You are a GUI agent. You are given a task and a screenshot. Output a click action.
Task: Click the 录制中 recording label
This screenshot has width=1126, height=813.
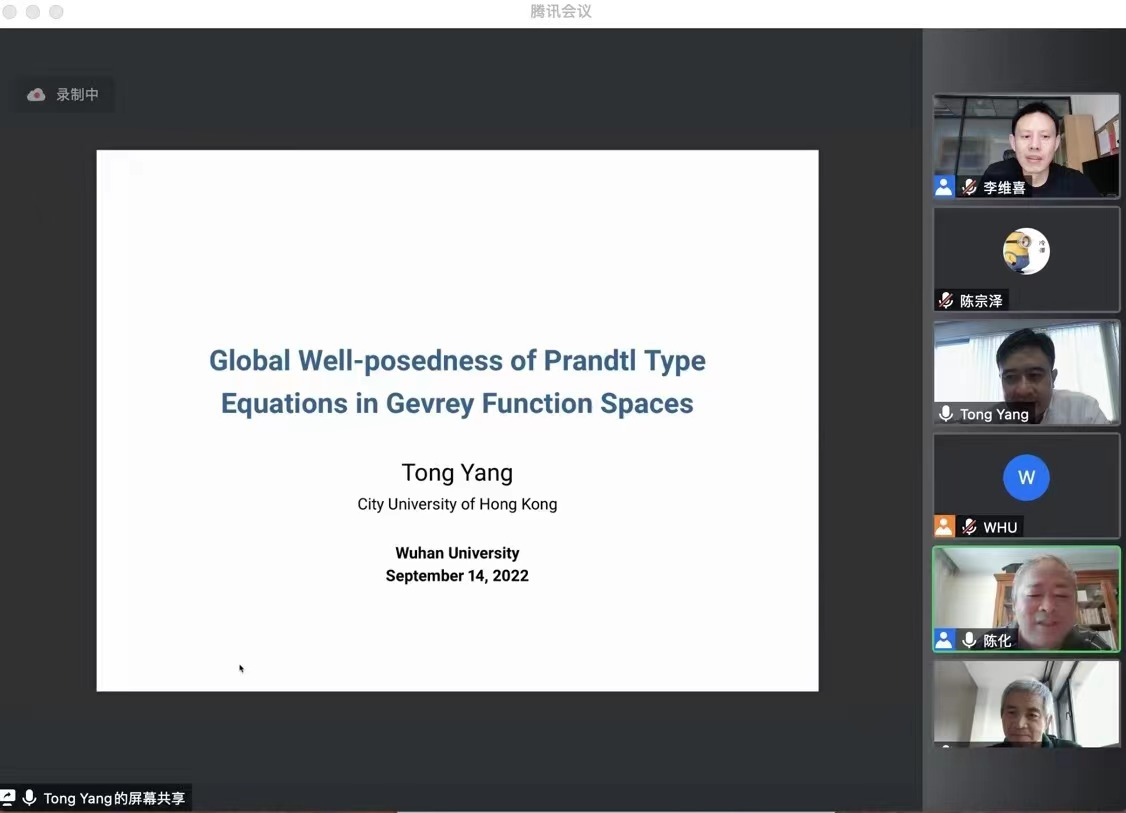[78, 95]
